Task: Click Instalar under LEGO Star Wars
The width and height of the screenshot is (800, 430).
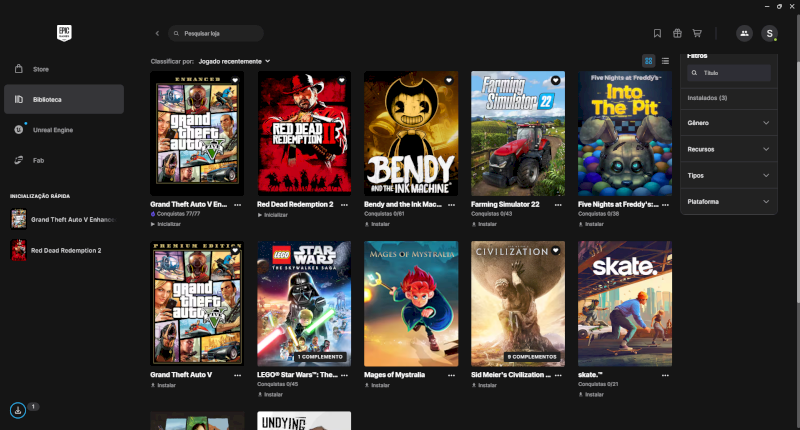Action: 270,394
